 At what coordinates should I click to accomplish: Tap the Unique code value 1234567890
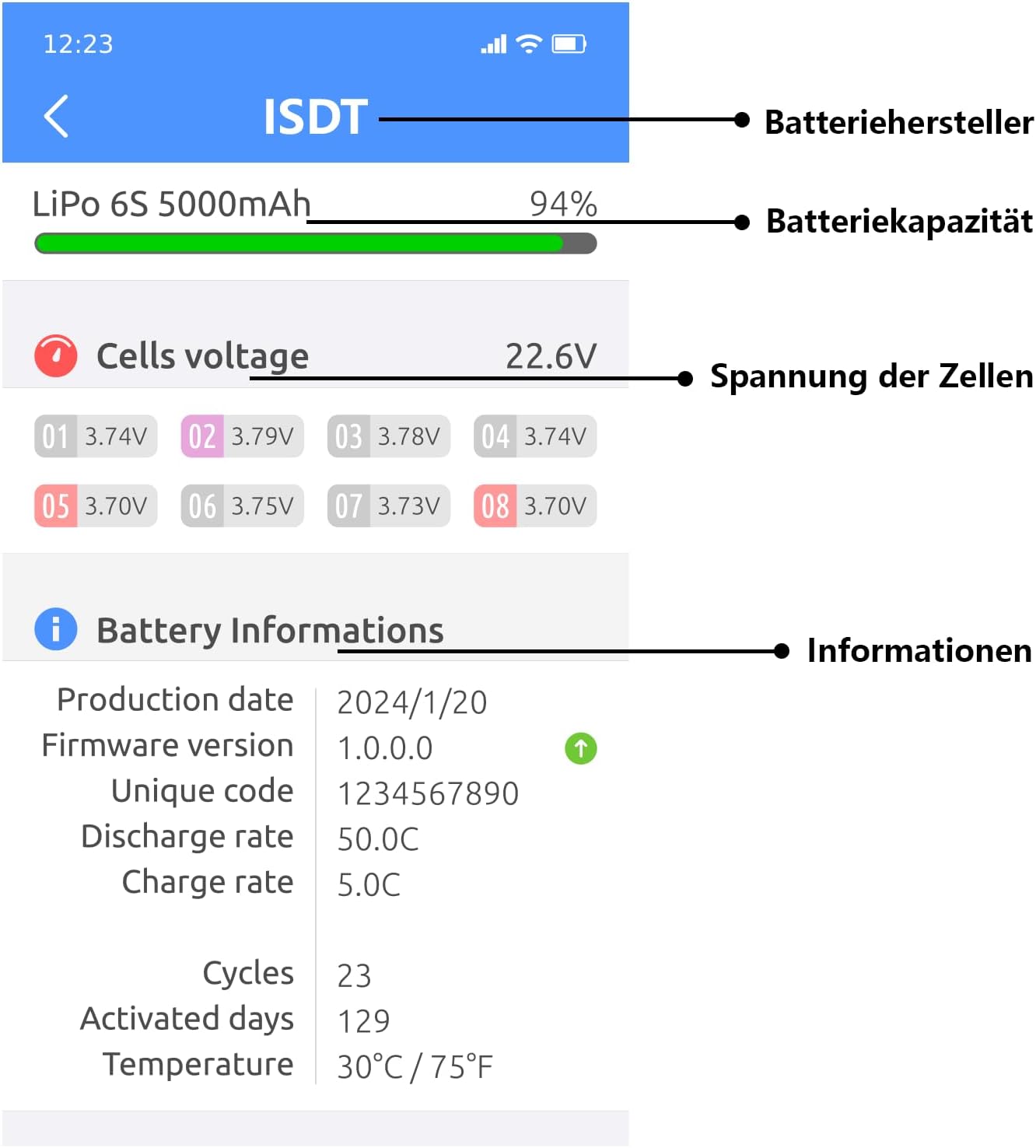tap(428, 794)
